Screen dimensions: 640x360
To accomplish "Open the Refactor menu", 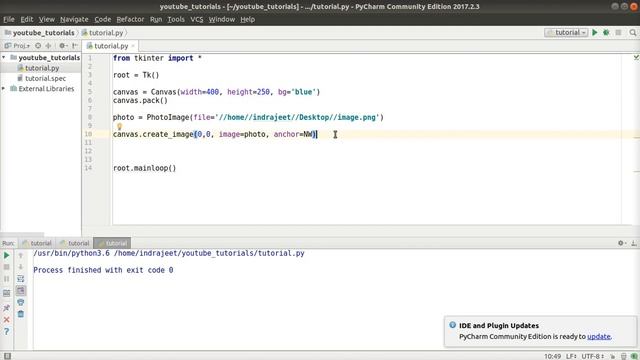I will coord(130,19).
